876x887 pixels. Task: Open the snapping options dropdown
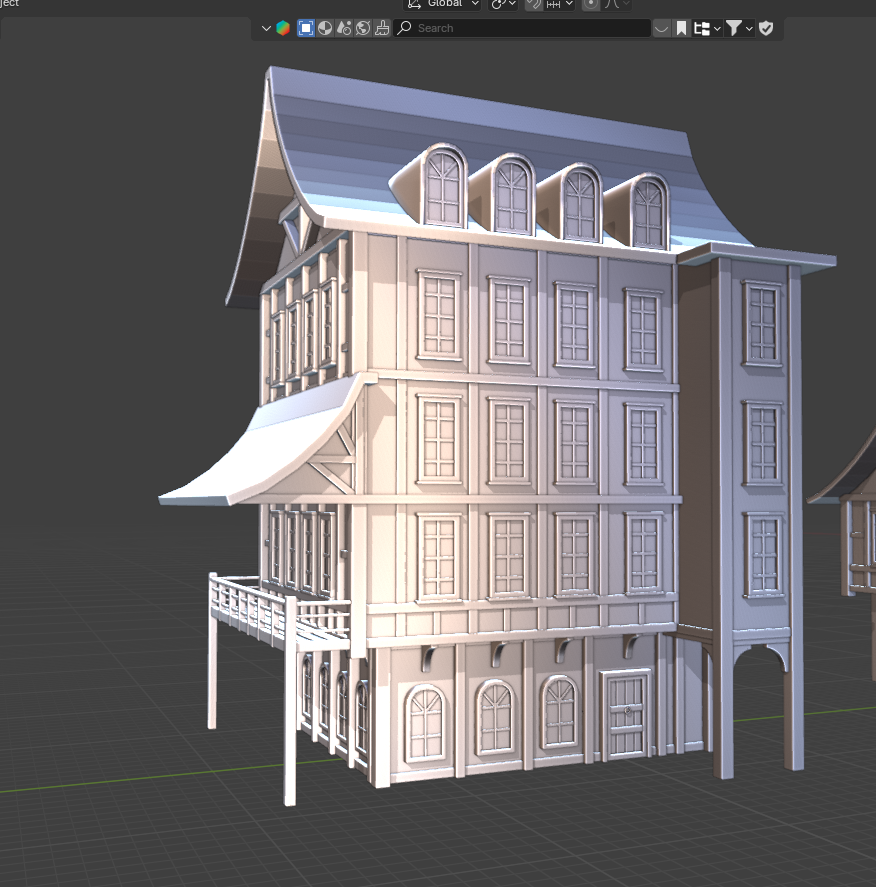point(559,4)
